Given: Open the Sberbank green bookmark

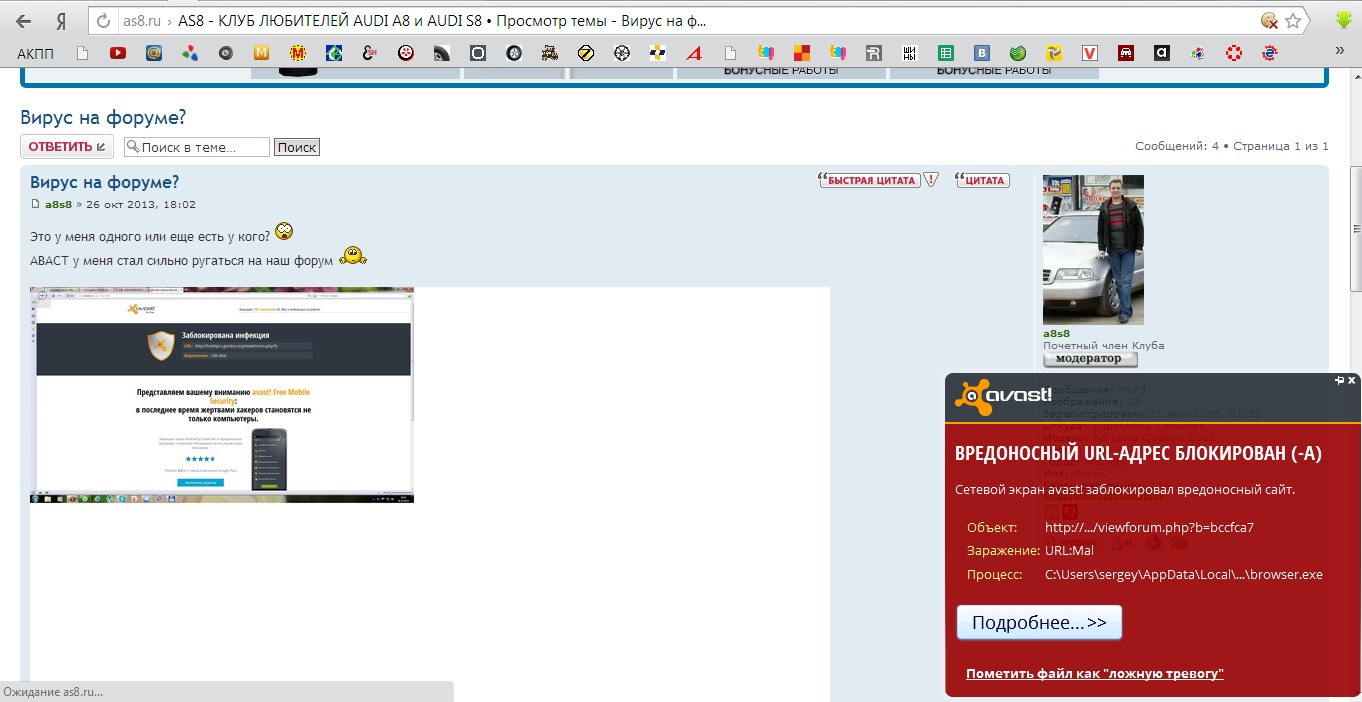Looking at the screenshot, I should tap(1018, 53).
